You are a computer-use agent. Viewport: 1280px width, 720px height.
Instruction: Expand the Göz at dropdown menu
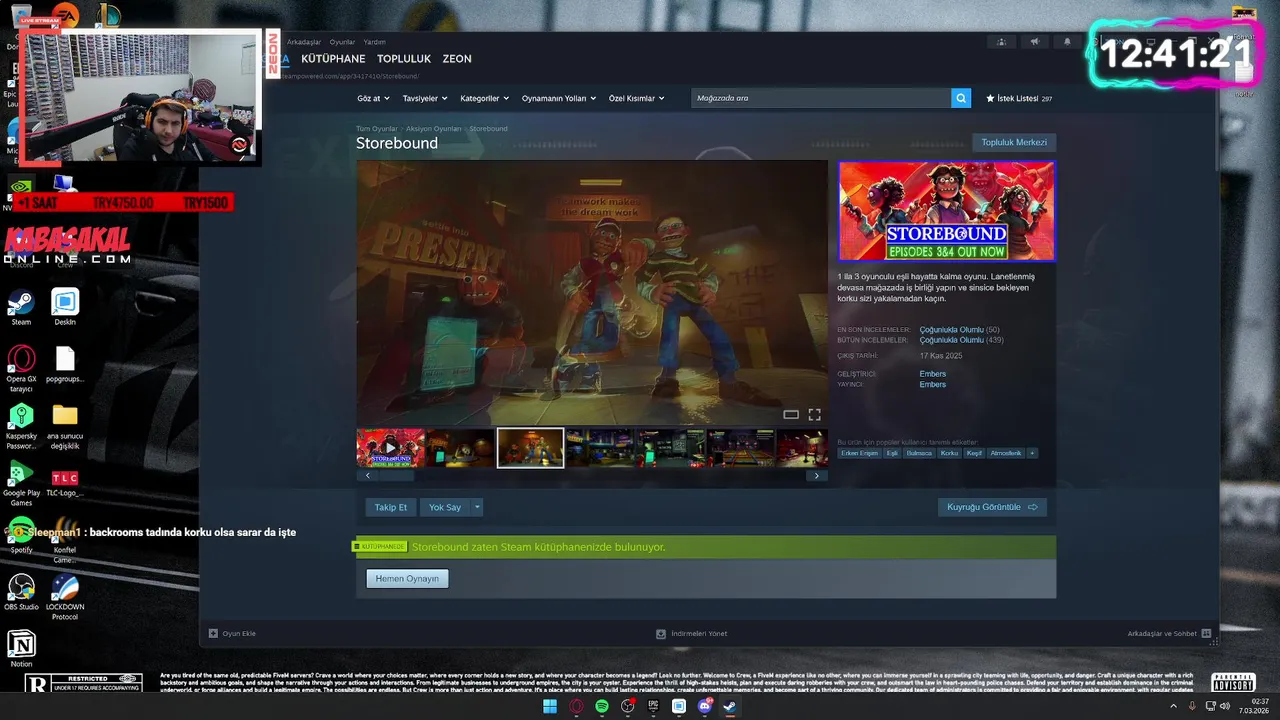[373, 99]
